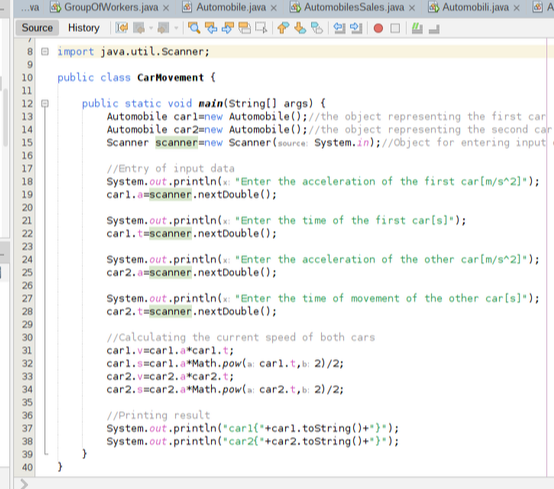Shift line right
This screenshot has width=554, height=489.
(x=356, y=28)
